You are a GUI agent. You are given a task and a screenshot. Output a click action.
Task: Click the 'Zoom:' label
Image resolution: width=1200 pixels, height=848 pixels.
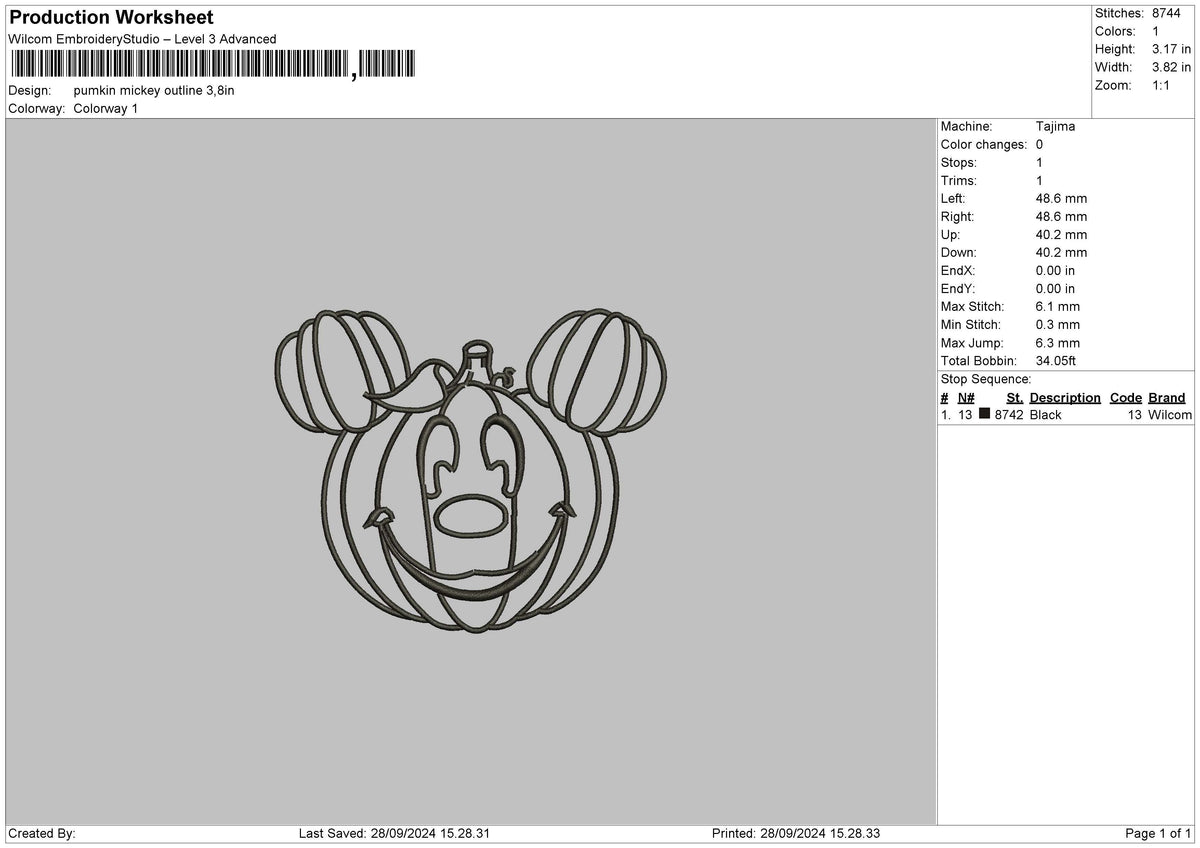[1113, 85]
